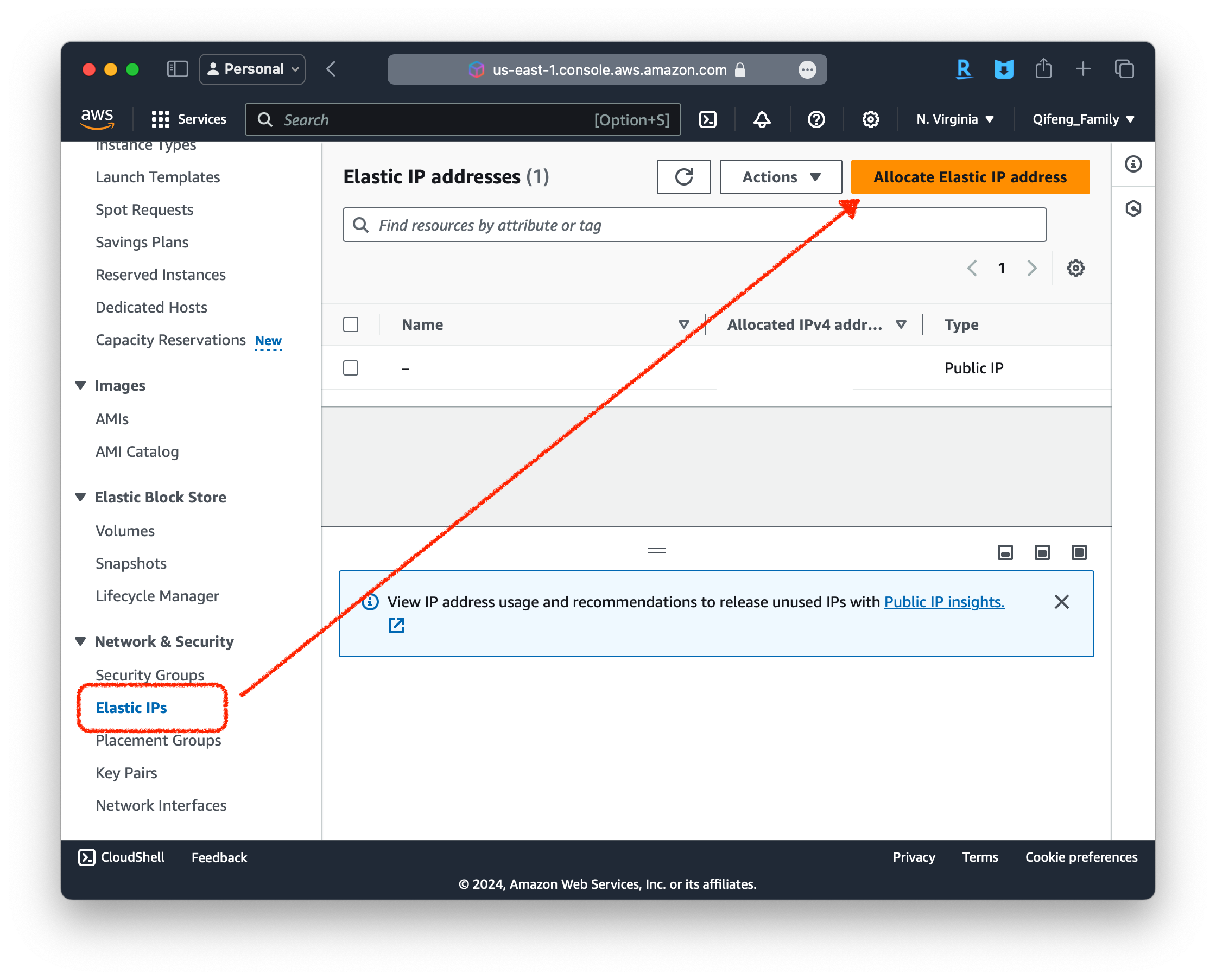Open AMI Catalog

coord(137,452)
